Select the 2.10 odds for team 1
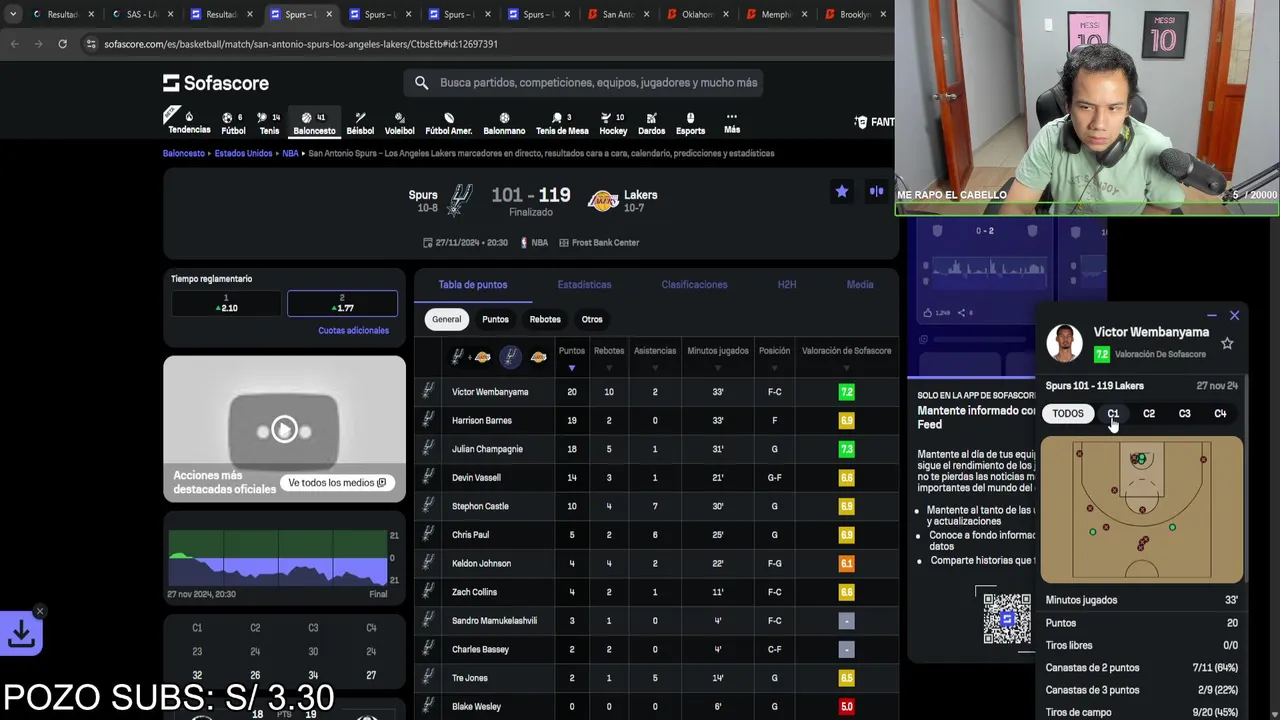This screenshot has width=1280, height=720. pyautogui.click(x=226, y=303)
